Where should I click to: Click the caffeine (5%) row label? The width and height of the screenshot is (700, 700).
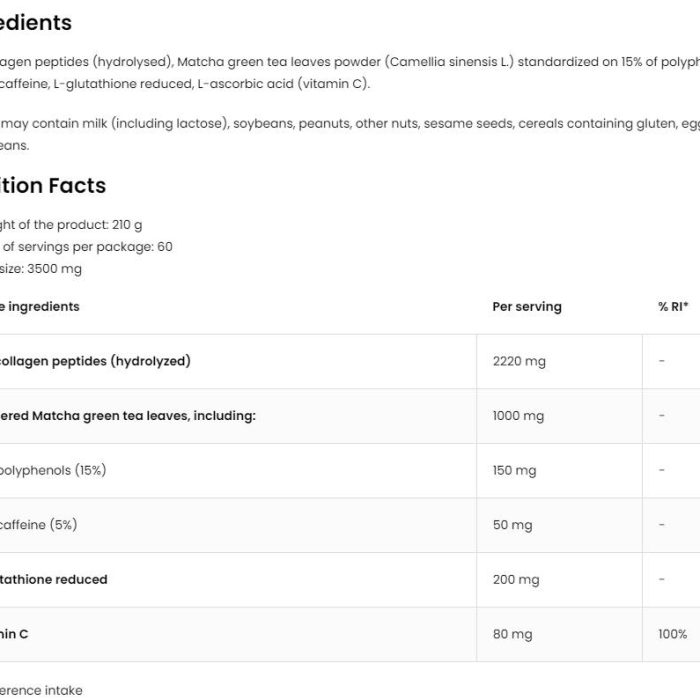tap(38, 525)
